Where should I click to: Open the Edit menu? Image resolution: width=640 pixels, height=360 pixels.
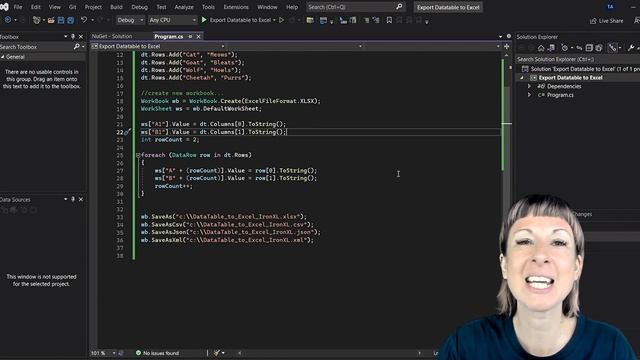(x=36, y=7)
